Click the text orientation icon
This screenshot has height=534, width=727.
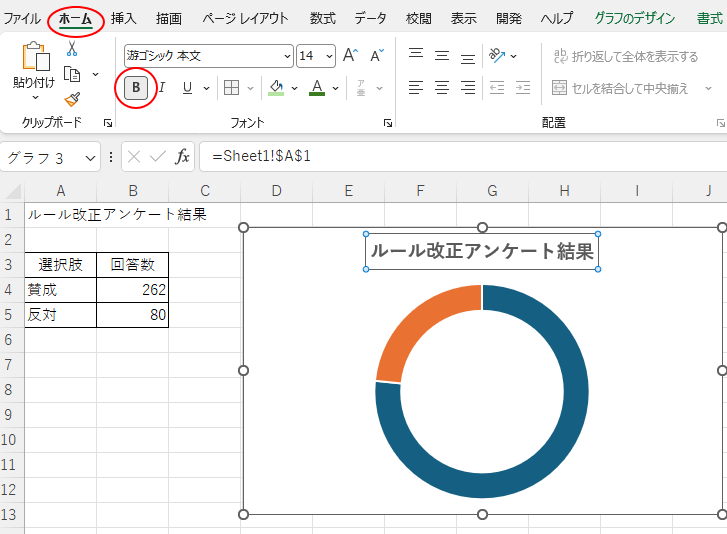(497, 56)
